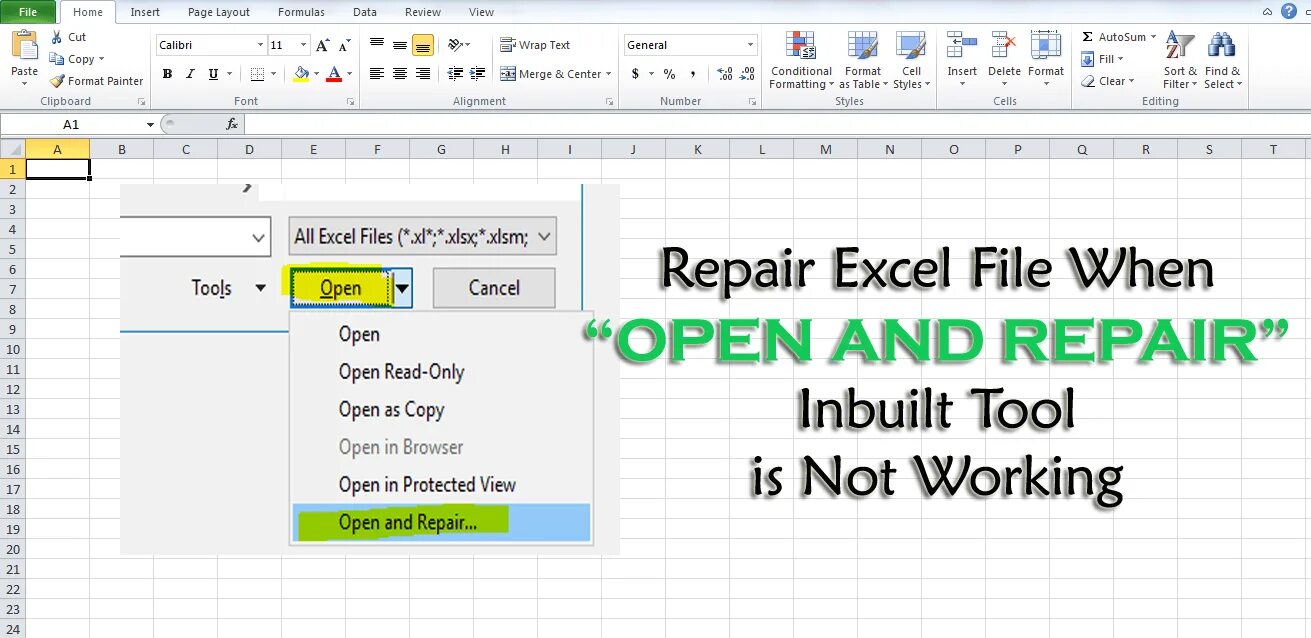Click the Decrease Decimal icon
The width and height of the screenshot is (1311, 638).
(748, 74)
